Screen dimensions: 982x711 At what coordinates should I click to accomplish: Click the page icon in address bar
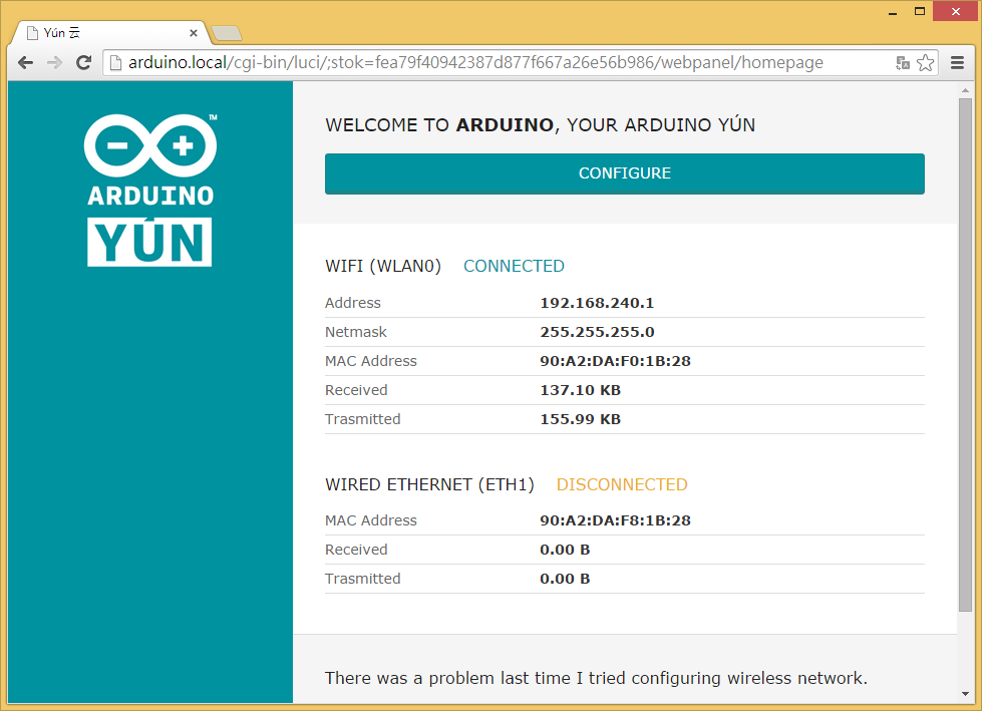(115, 63)
